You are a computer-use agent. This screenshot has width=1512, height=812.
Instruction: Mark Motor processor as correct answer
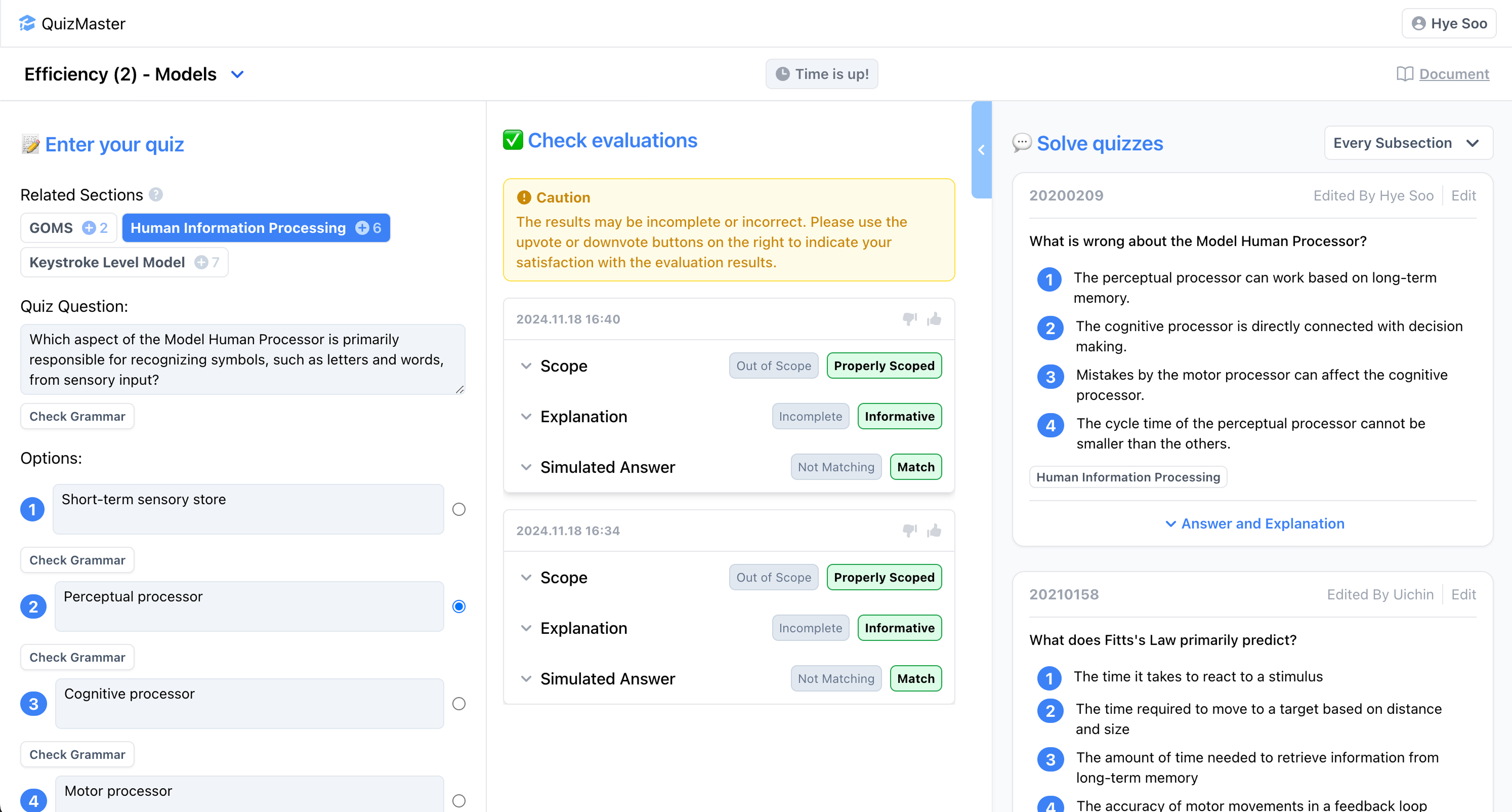tap(459, 801)
